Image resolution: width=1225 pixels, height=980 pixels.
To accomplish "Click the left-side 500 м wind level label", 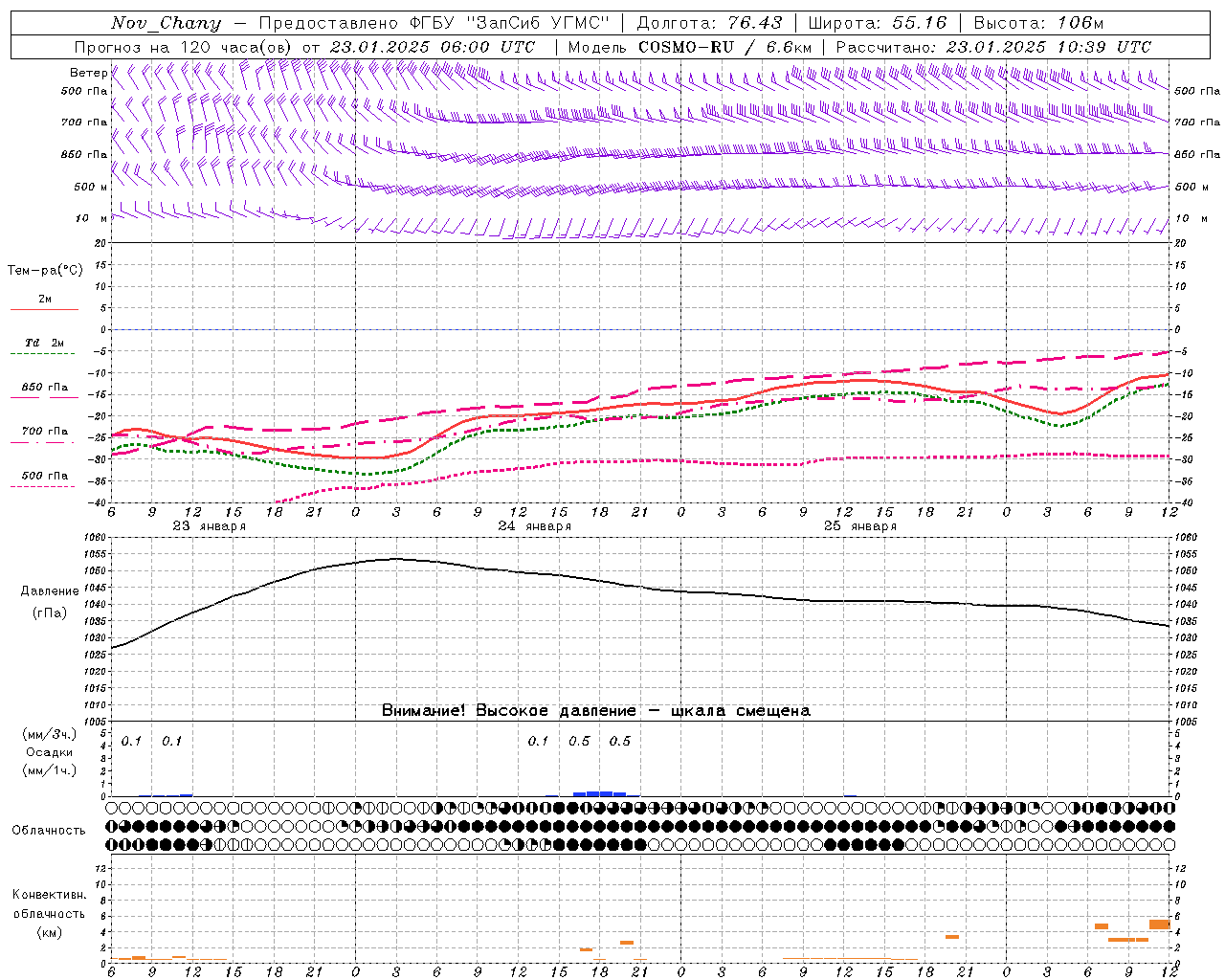I will (91, 187).
